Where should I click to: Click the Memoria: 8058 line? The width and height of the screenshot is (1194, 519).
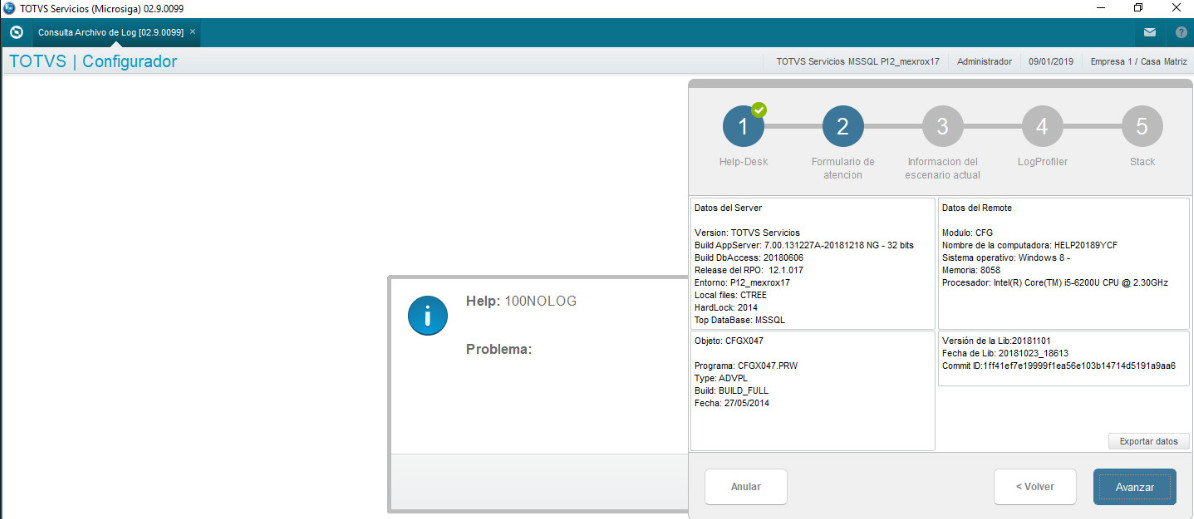(x=971, y=270)
